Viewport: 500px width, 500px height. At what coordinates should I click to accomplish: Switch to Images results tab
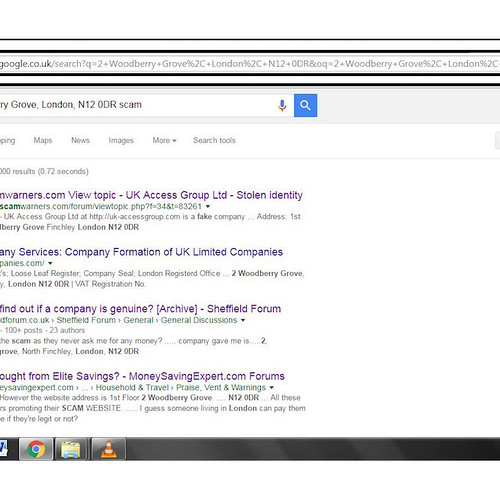[121, 140]
